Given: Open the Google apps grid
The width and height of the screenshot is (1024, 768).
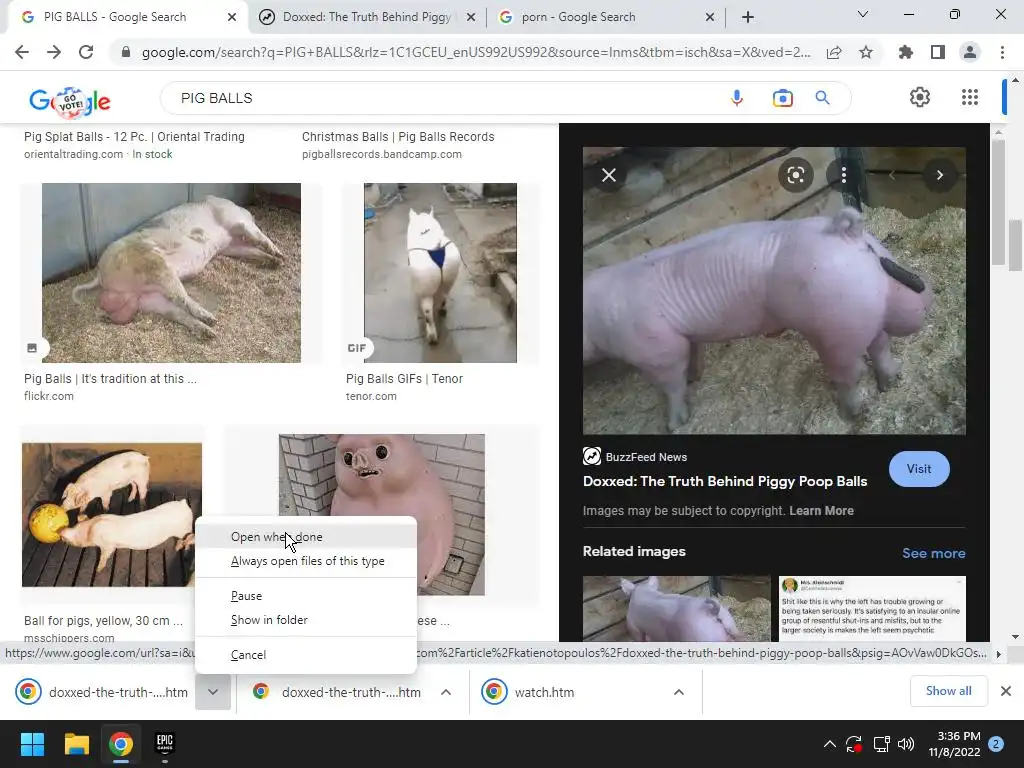Looking at the screenshot, I should click(x=970, y=97).
